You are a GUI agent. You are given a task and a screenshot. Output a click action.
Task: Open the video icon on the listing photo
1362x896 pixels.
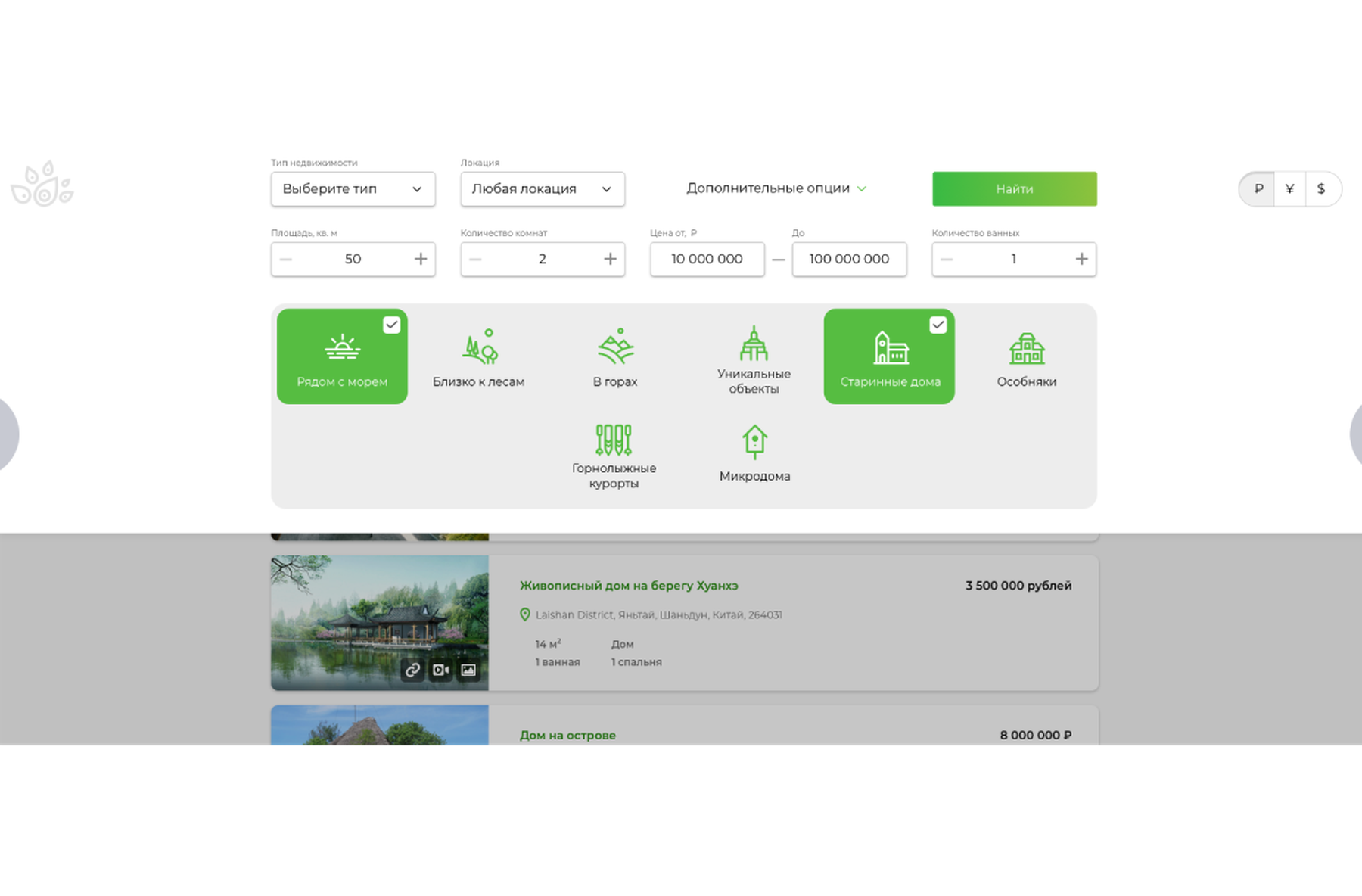coord(440,670)
